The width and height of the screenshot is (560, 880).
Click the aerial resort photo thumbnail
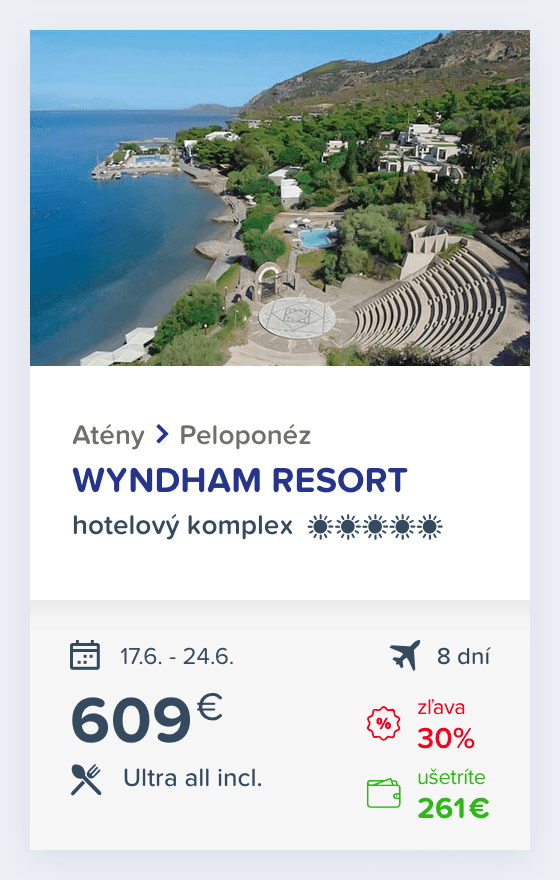point(280,198)
